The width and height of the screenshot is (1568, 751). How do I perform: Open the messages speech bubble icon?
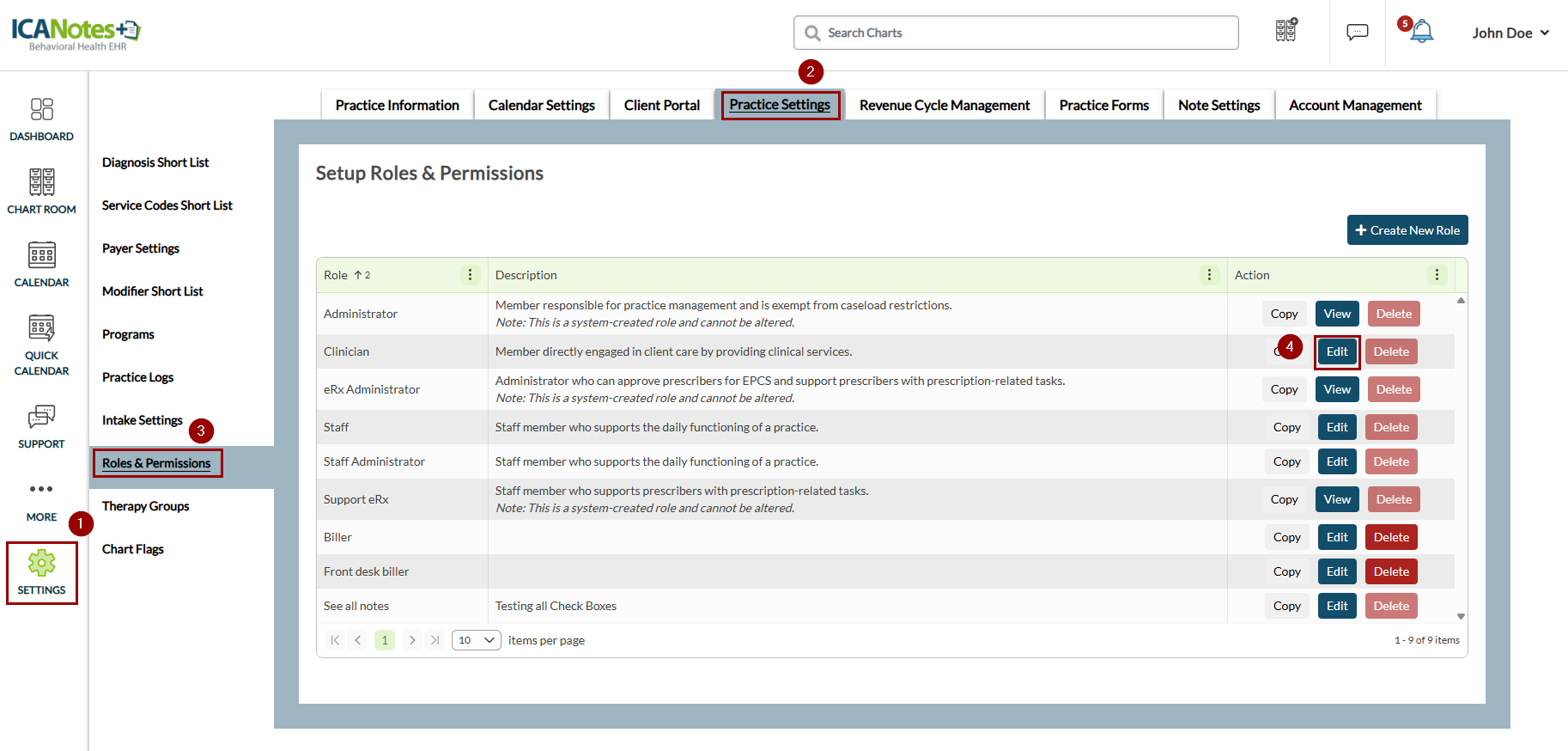[1358, 33]
